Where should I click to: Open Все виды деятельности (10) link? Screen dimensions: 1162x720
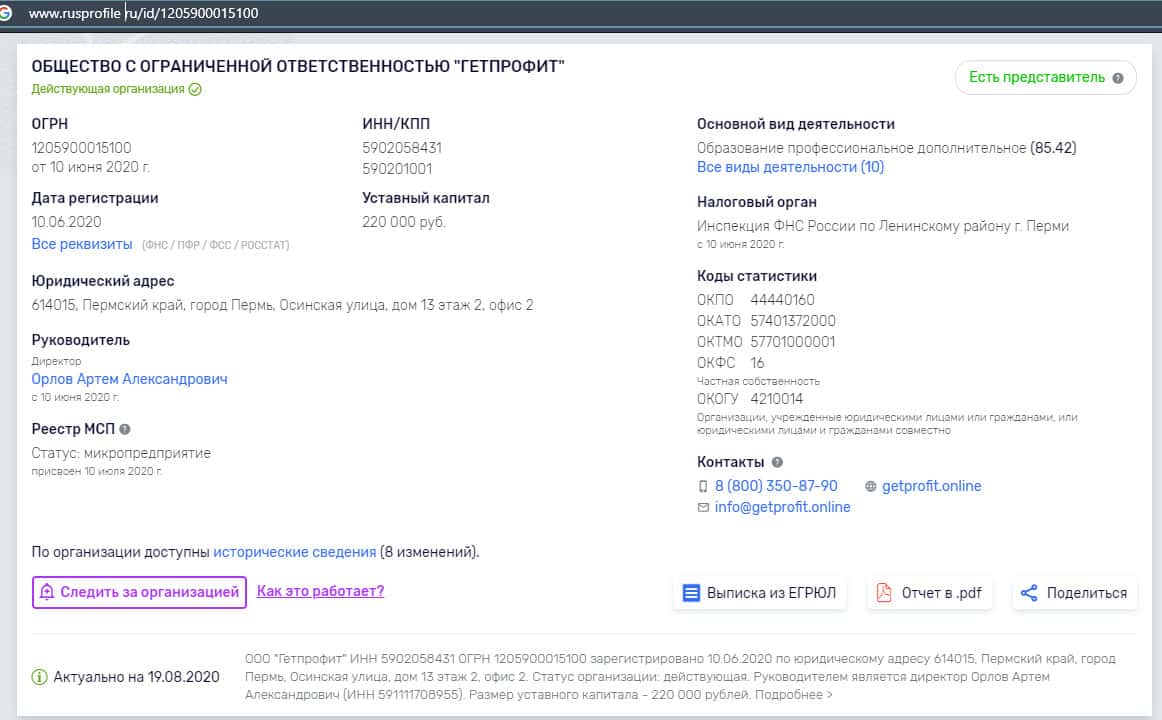click(x=790, y=167)
